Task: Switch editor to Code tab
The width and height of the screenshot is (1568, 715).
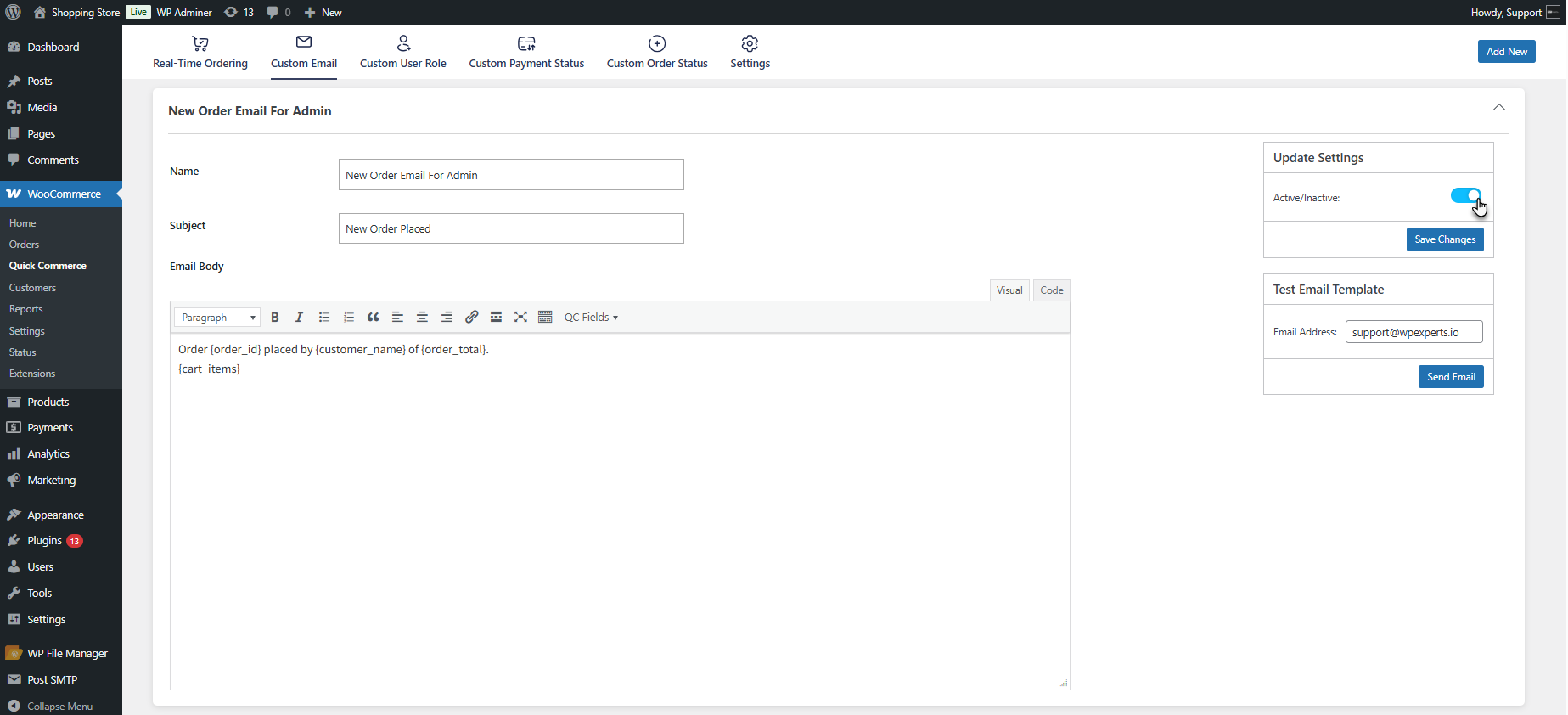Action: pos(1051,290)
